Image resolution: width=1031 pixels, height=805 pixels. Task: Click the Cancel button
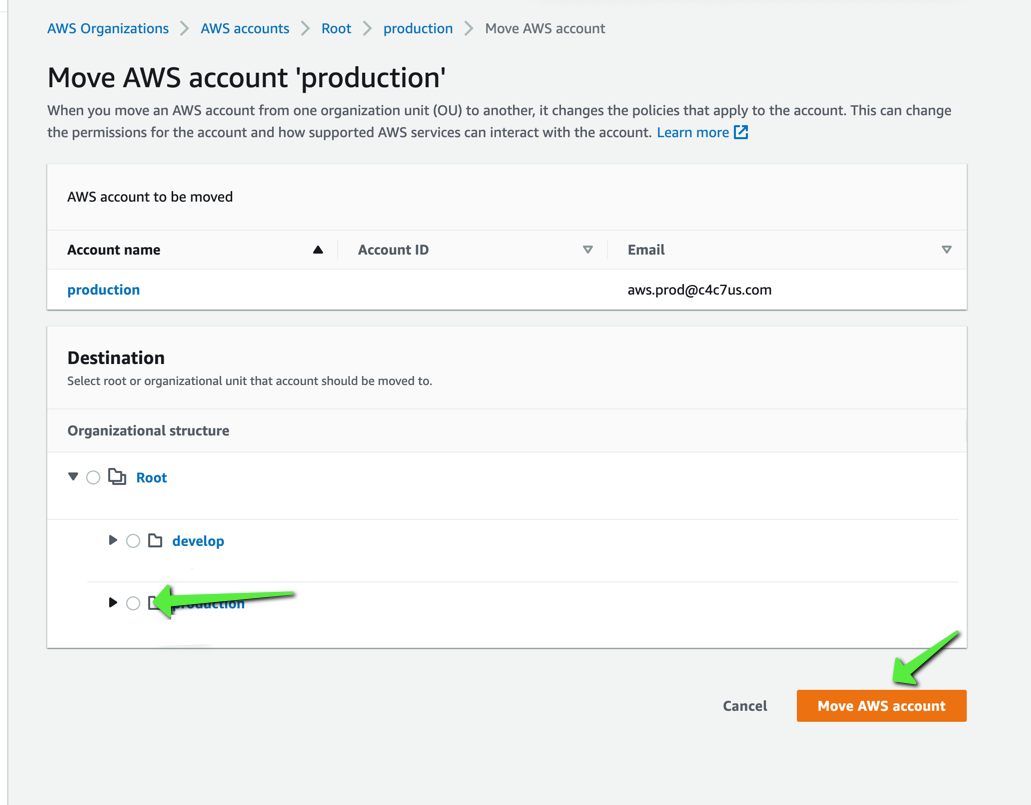(745, 706)
